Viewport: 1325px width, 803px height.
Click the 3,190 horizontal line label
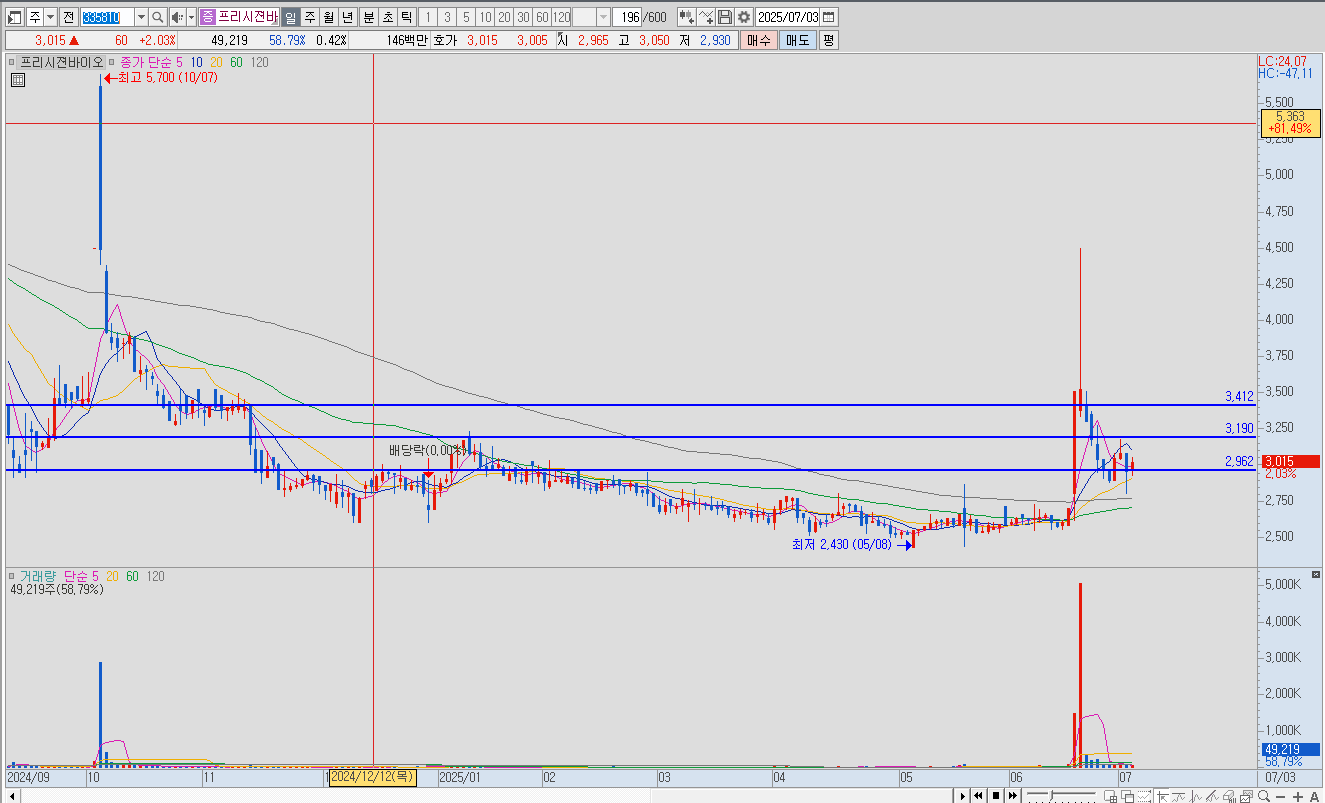pos(1239,428)
